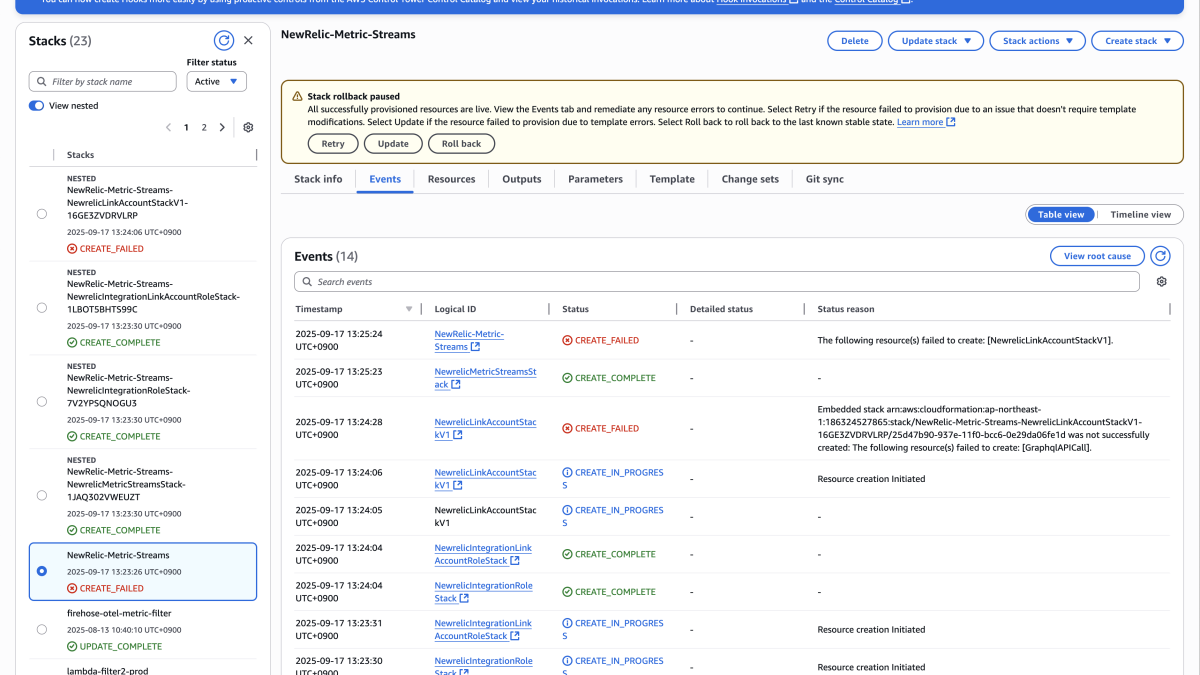Image resolution: width=1200 pixels, height=675 pixels.
Task: Click the Logical ID column header
Action: [x=455, y=309]
